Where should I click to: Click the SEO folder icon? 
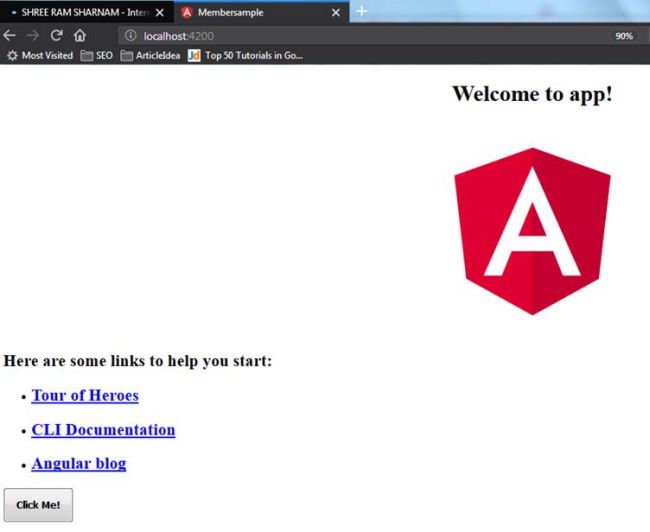[87, 55]
